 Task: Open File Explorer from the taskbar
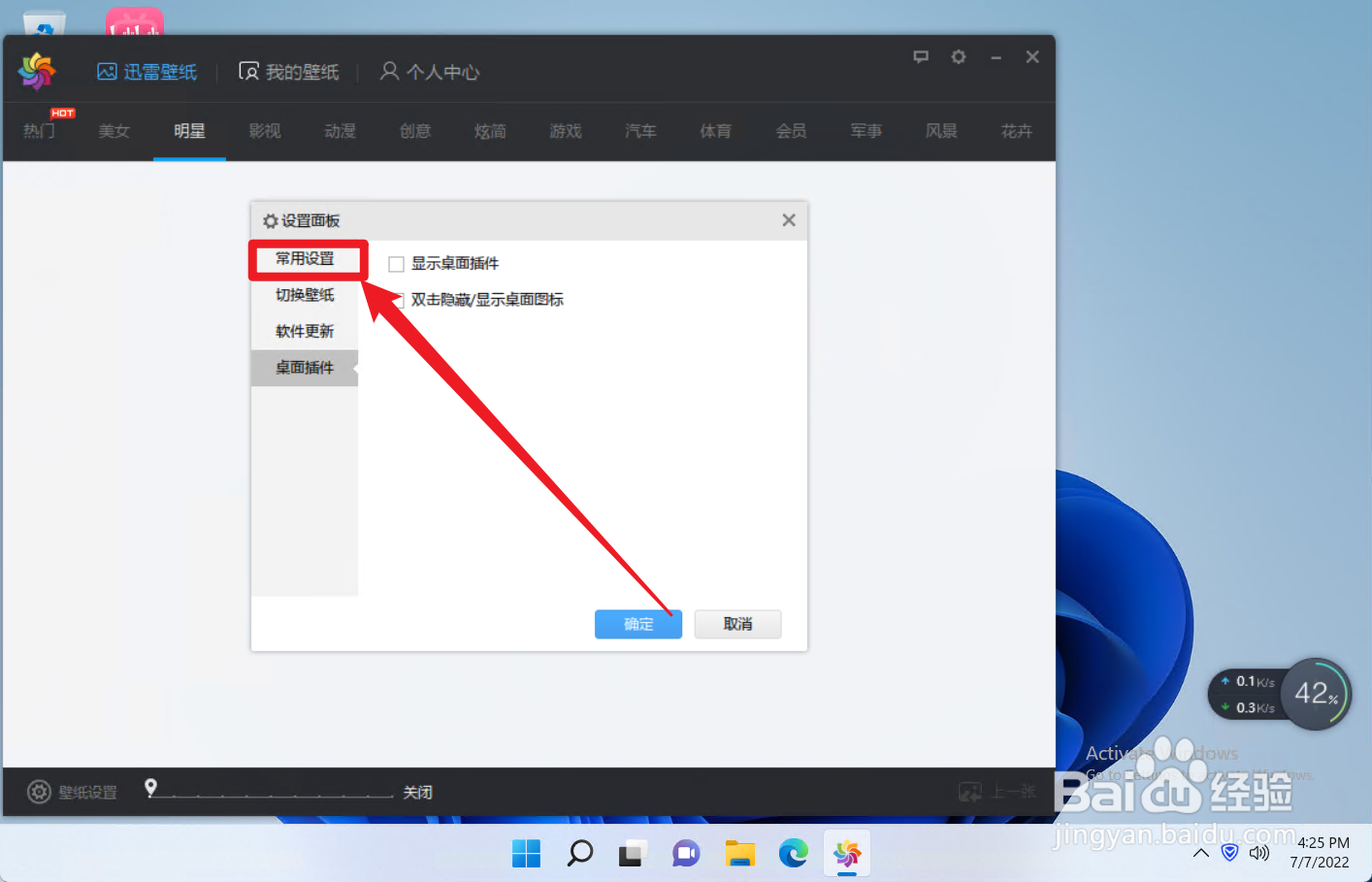tap(739, 854)
